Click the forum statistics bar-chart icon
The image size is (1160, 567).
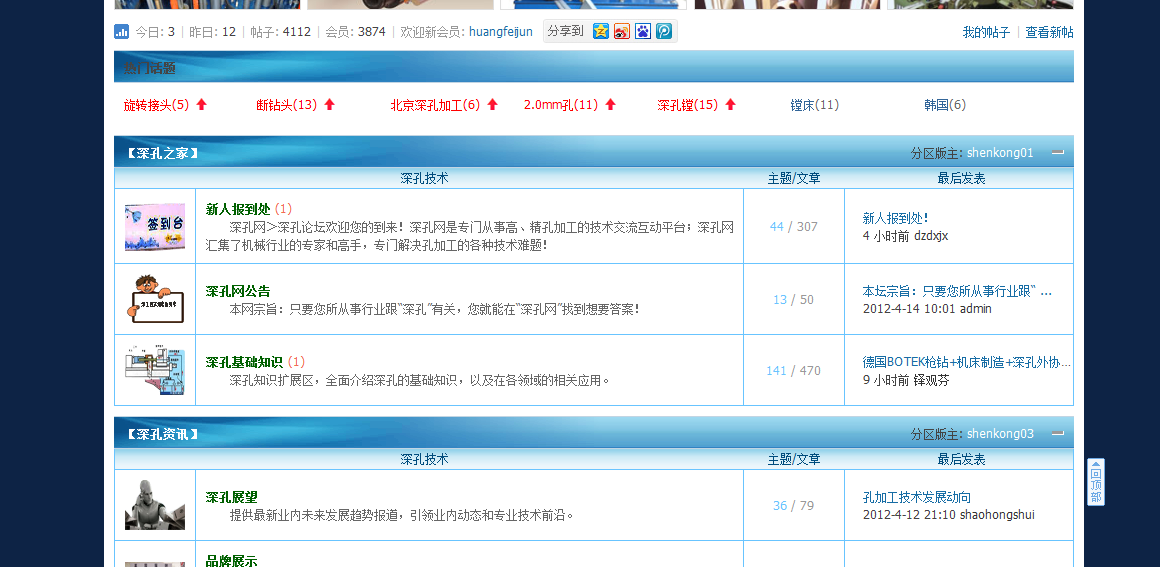(x=121, y=32)
